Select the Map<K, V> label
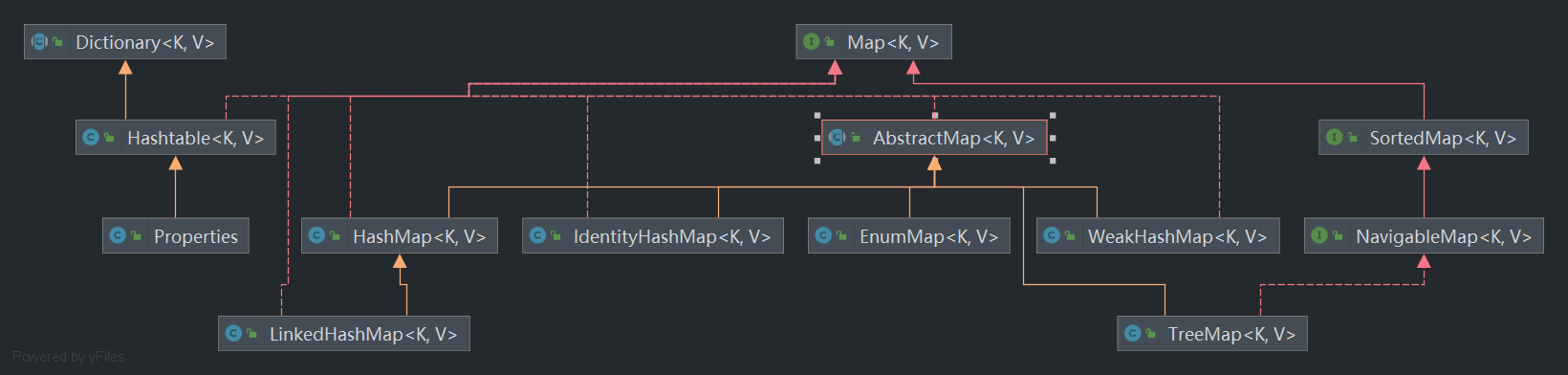The image size is (1568, 375). (893, 42)
